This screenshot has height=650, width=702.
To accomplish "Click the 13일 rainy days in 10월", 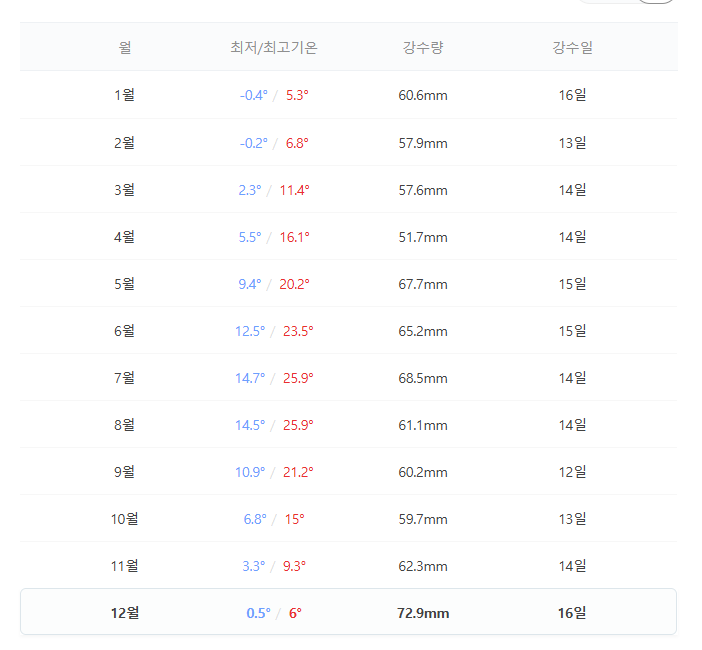I will pos(572,519).
